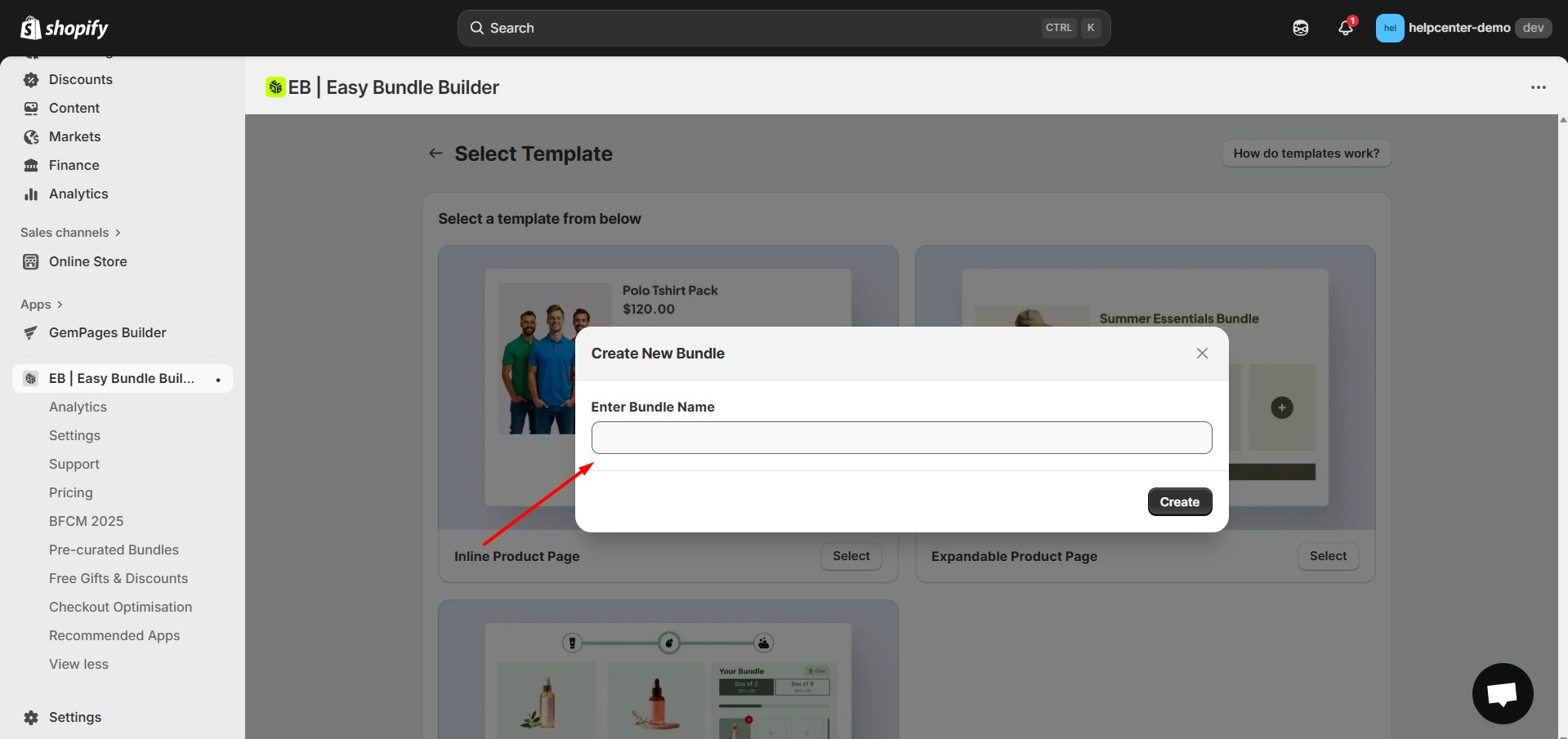The image size is (1568, 739).
Task: Click the Create button
Action: tap(1180, 502)
